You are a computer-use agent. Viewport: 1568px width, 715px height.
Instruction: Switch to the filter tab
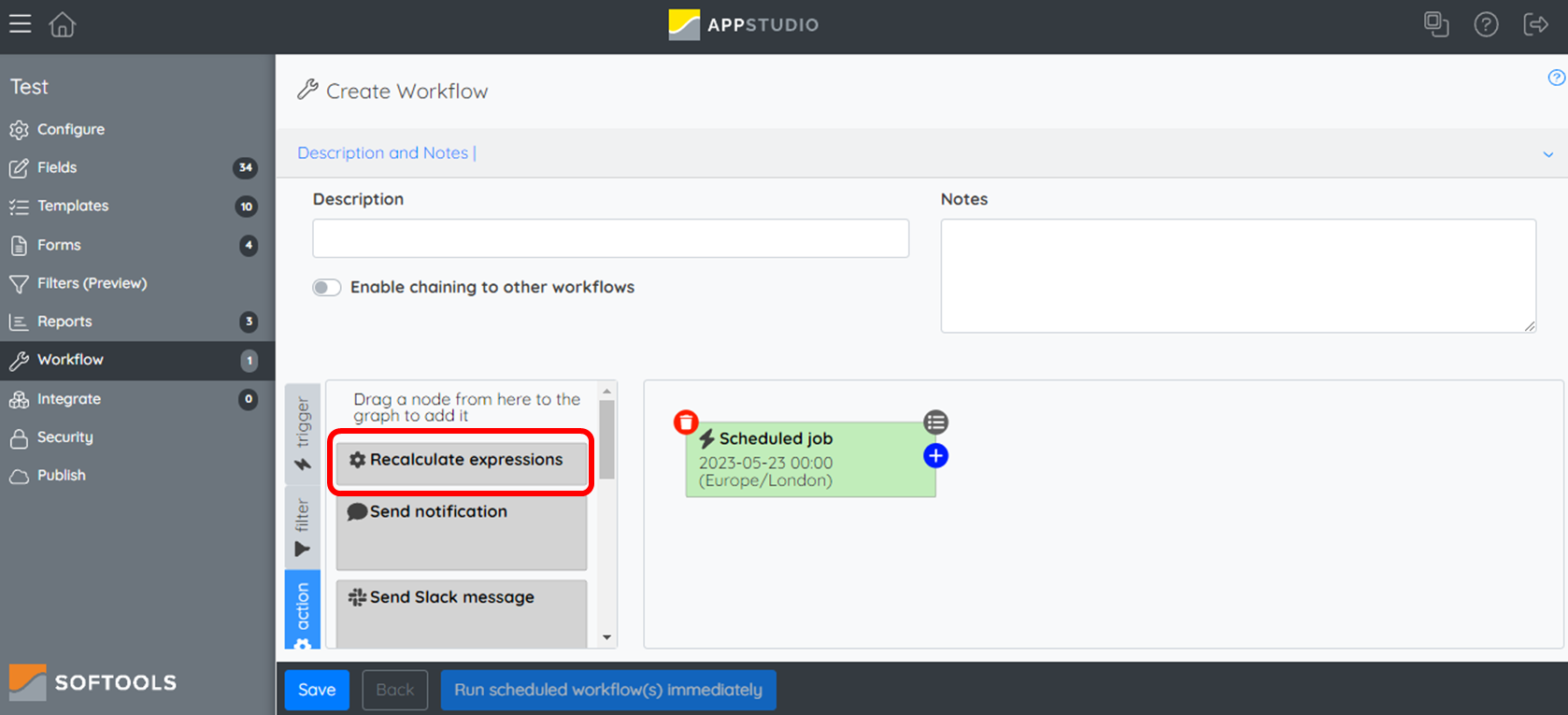pos(303,528)
